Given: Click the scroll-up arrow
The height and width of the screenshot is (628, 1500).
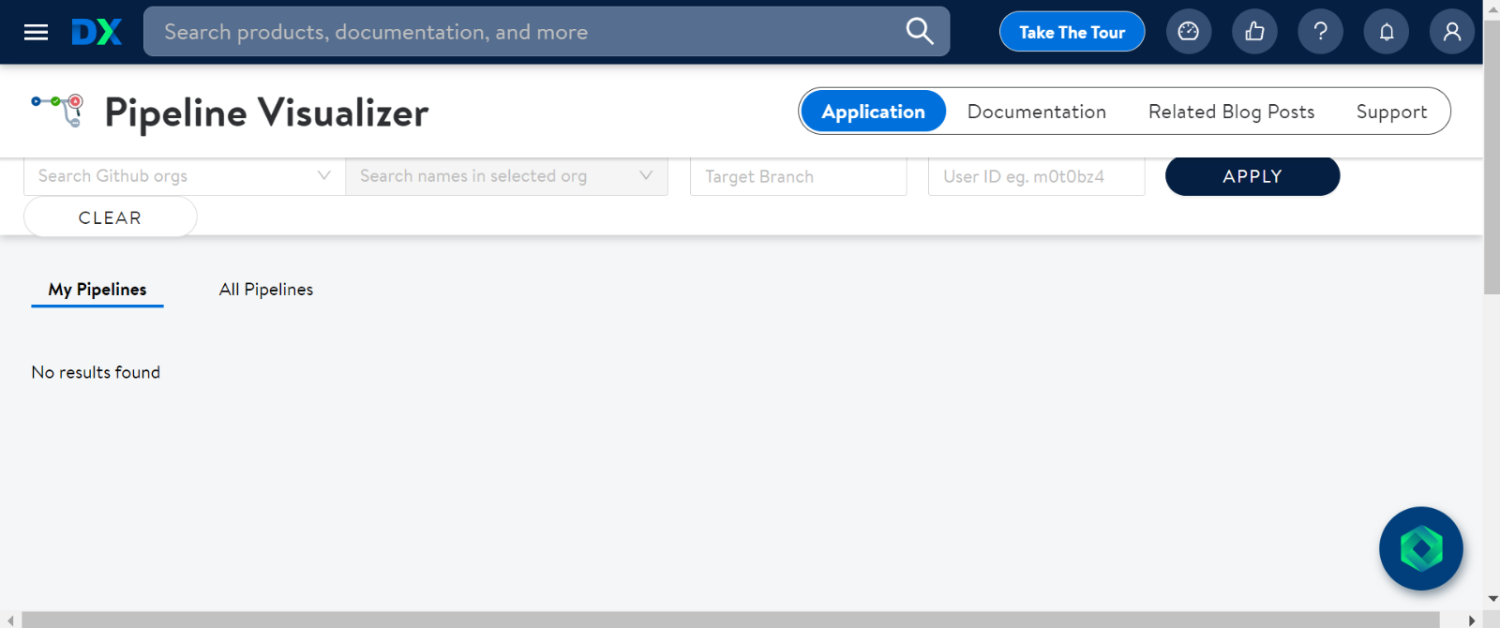Looking at the screenshot, I should click(1492, 7).
